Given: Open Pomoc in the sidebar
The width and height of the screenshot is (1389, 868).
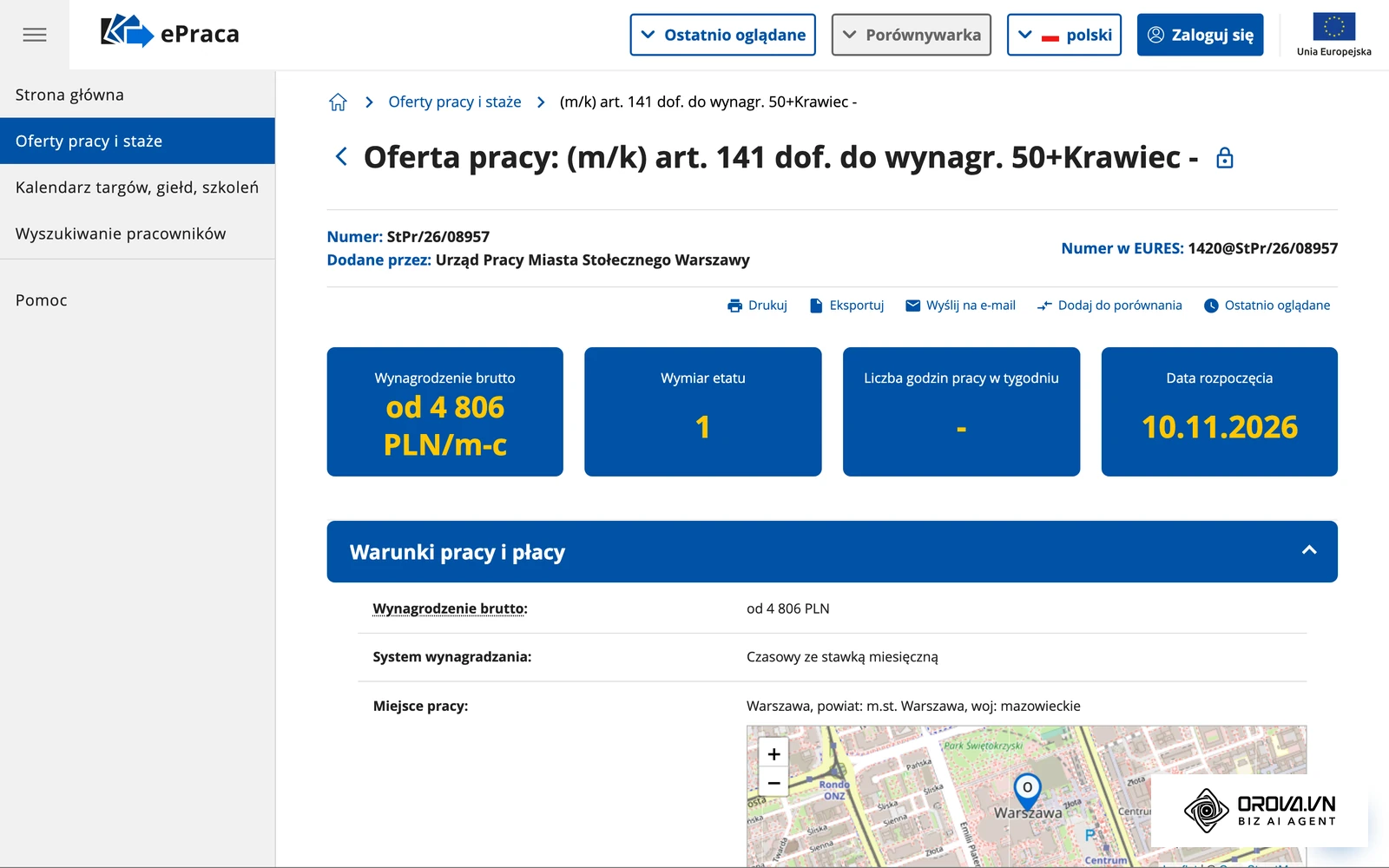Looking at the screenshot, I should tap(137, 300).
